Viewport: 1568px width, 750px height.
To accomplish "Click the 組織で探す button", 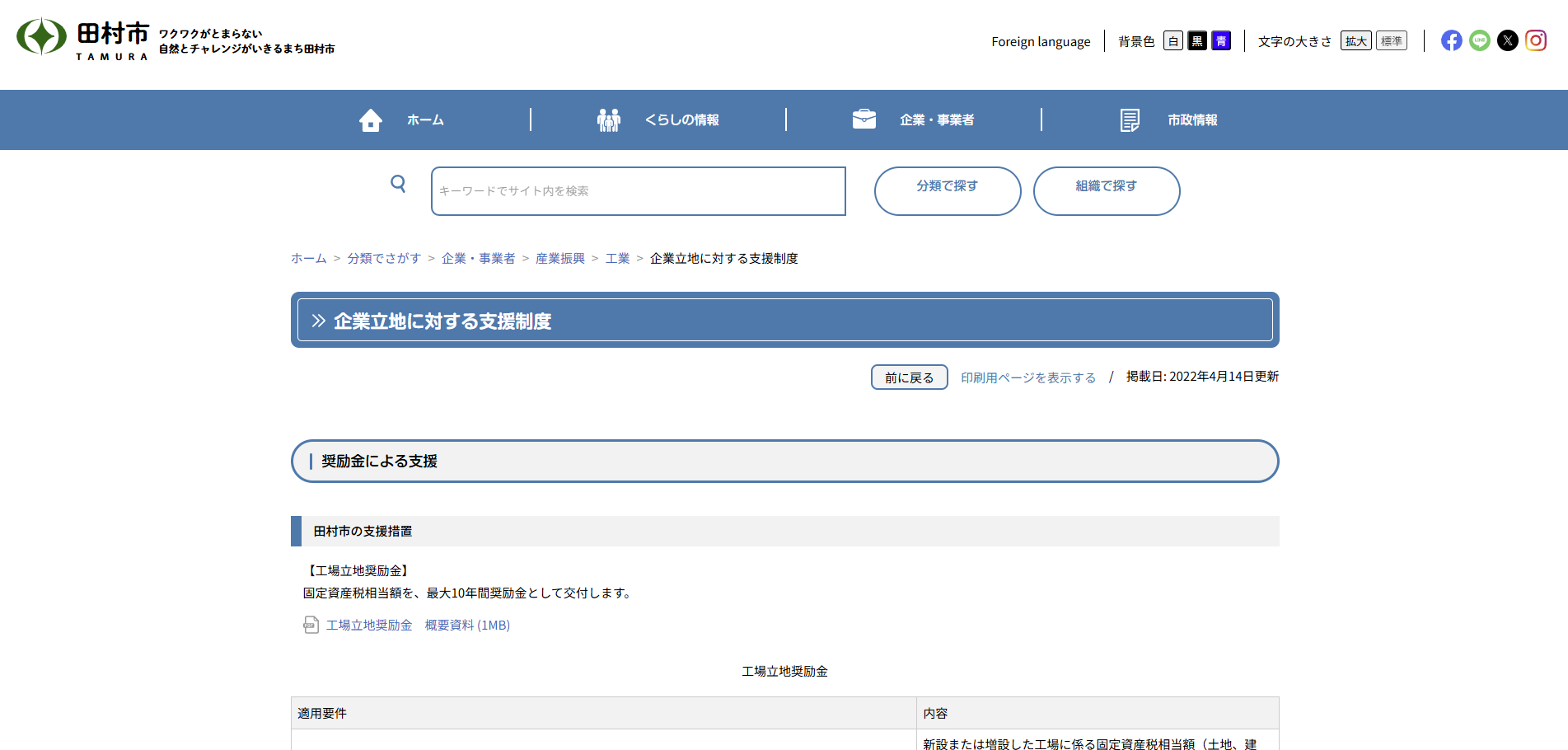I will point(1107,191).
